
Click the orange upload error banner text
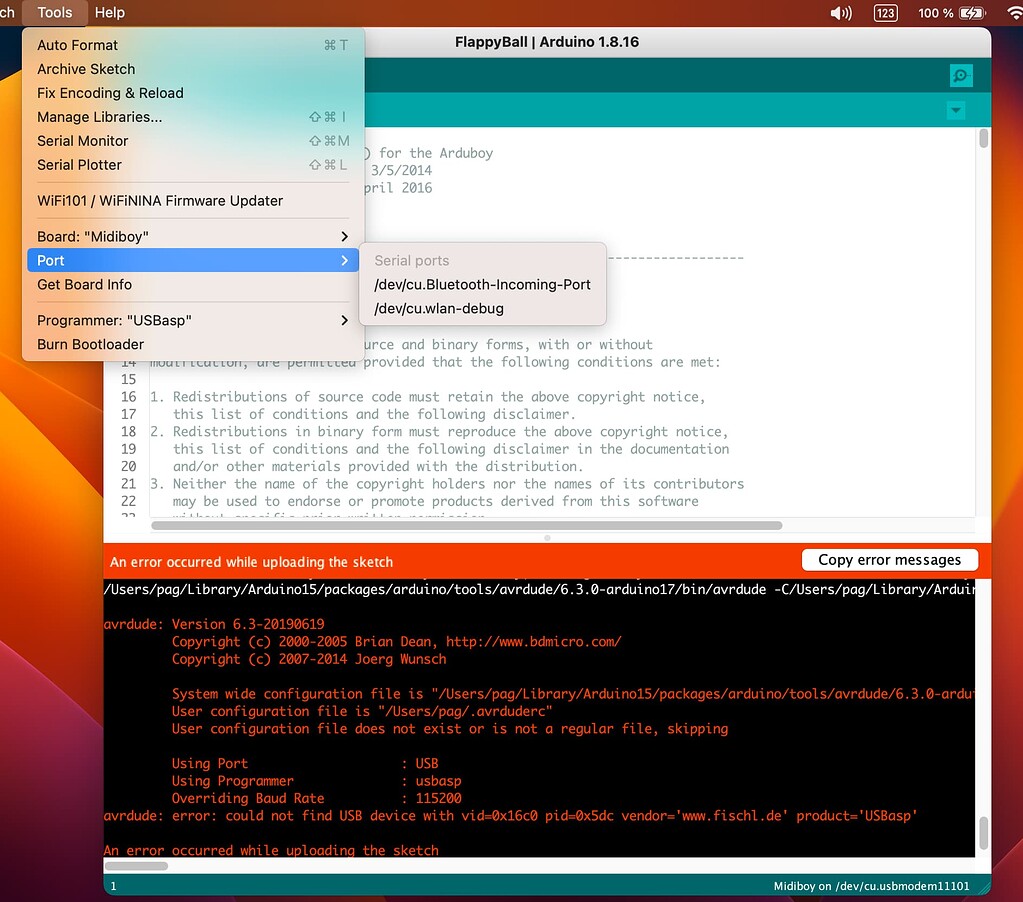click(x=251, y=562)
